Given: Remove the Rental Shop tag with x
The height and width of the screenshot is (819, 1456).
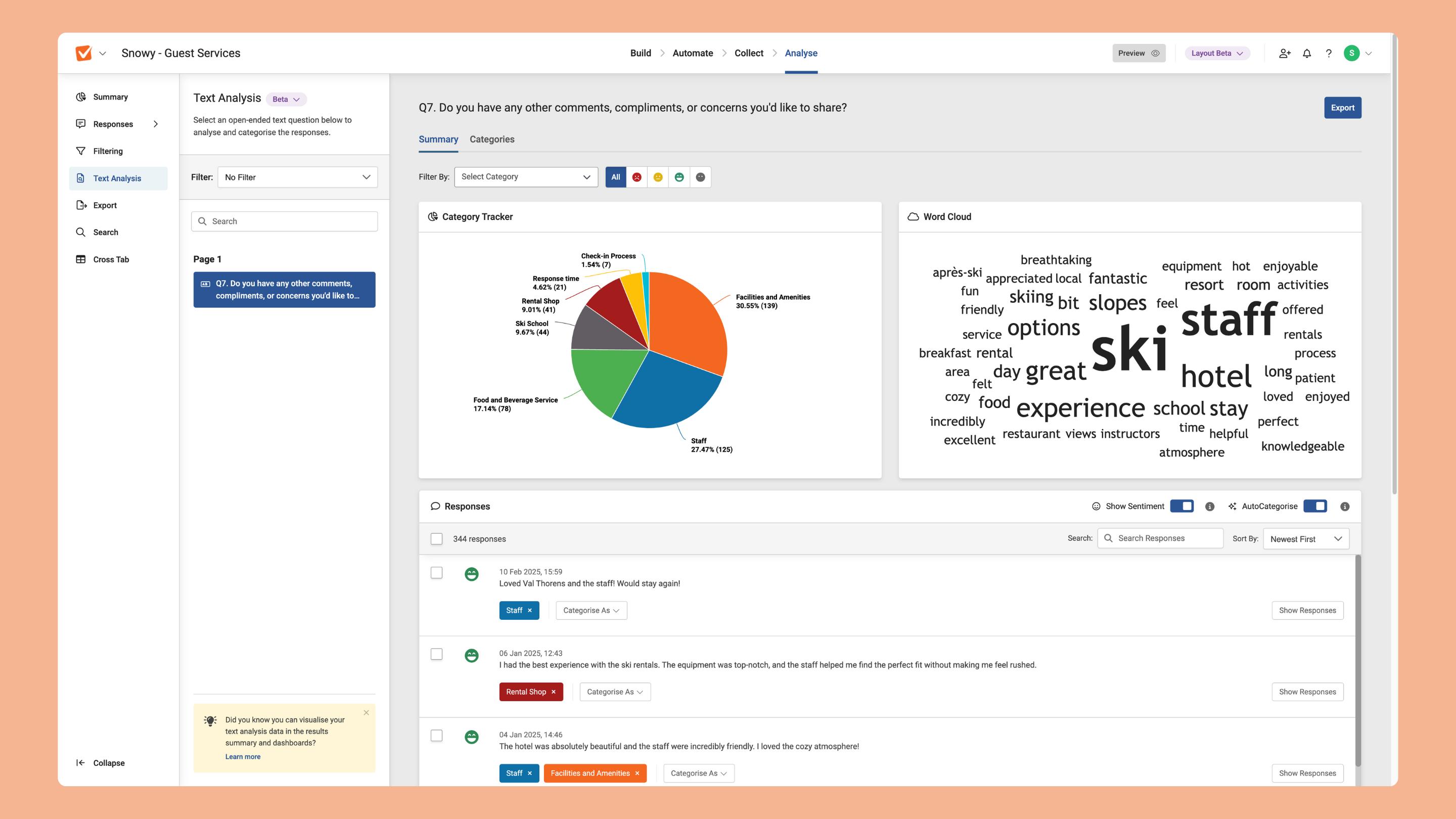Looking at the screenshot, I should (554, 692).
